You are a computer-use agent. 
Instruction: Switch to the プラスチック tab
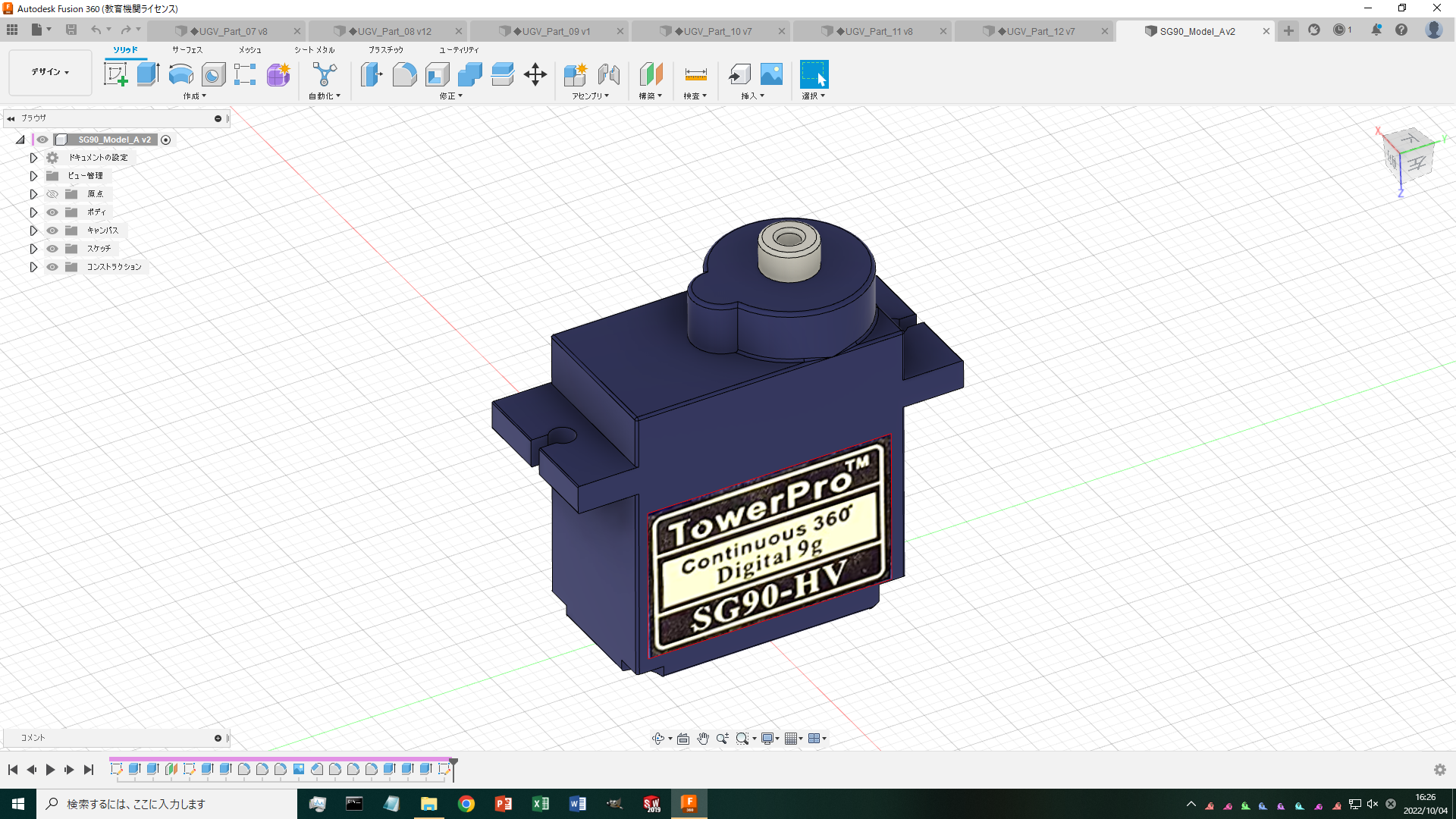click(x=386, y=50)
